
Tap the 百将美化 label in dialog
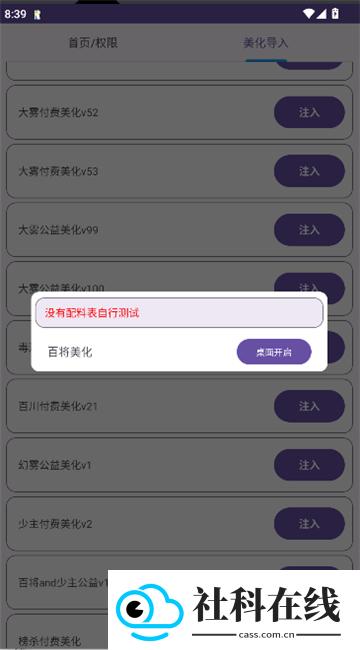pos(70,352)
